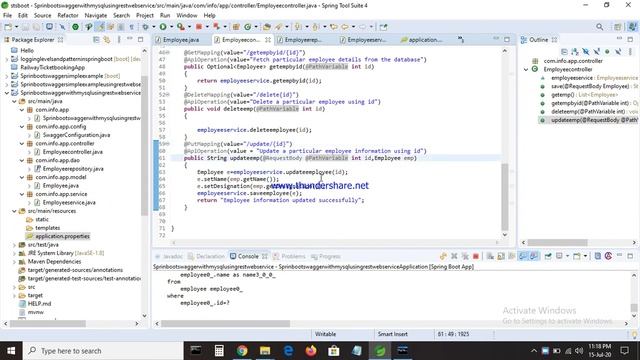Select Employeeservice.java in Package Explorer
This screenshot has width=640, height=360.
point(69,202)
